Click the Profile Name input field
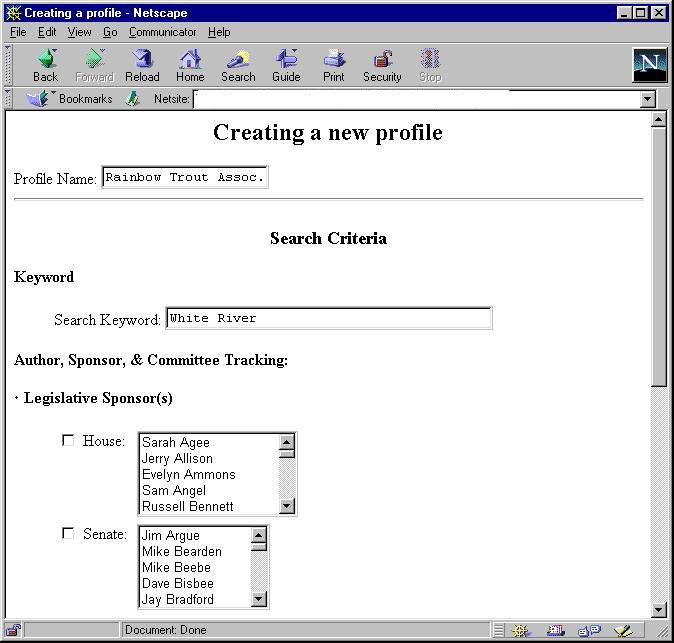This screenshot has width=674, height=643. pyautogui.click(x=185, y=177)
